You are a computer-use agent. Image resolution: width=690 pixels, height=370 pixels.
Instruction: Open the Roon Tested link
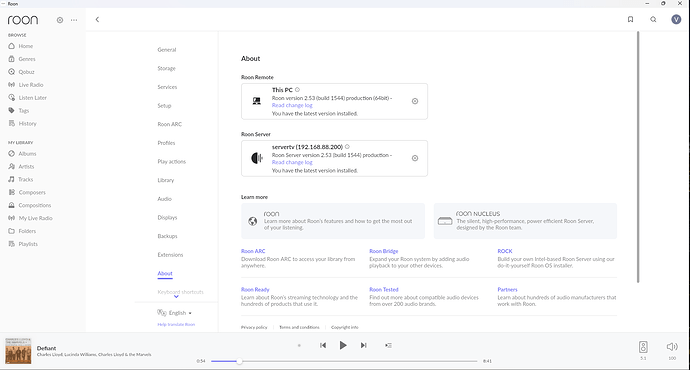coord(384,289)
